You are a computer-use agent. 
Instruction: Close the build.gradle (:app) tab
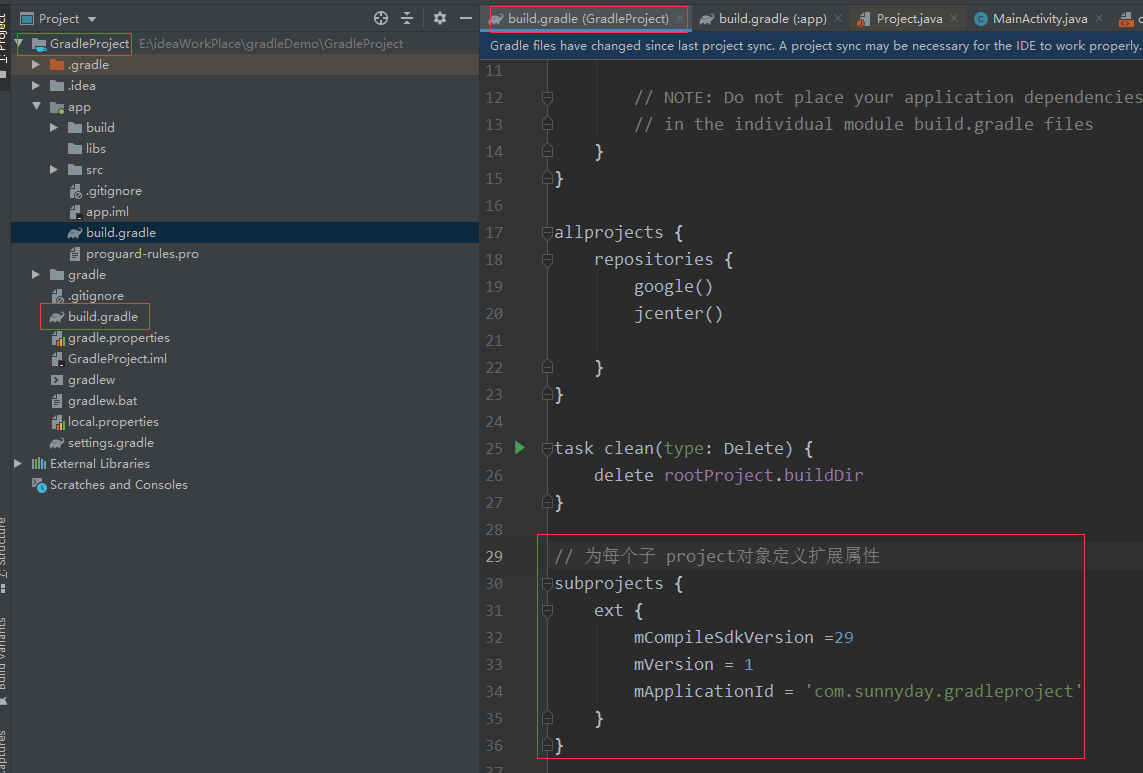(x=838, y=18)
